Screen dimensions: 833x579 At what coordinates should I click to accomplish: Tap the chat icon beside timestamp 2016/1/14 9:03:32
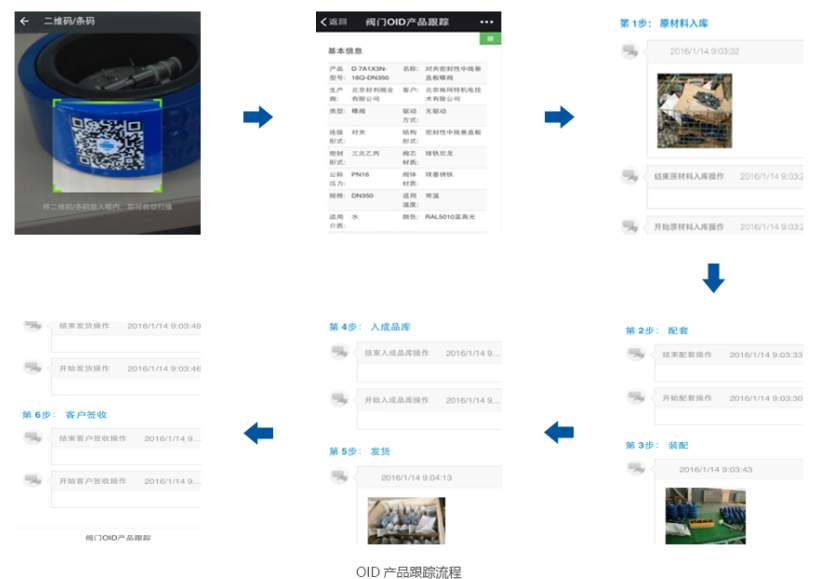coord(630,52)
